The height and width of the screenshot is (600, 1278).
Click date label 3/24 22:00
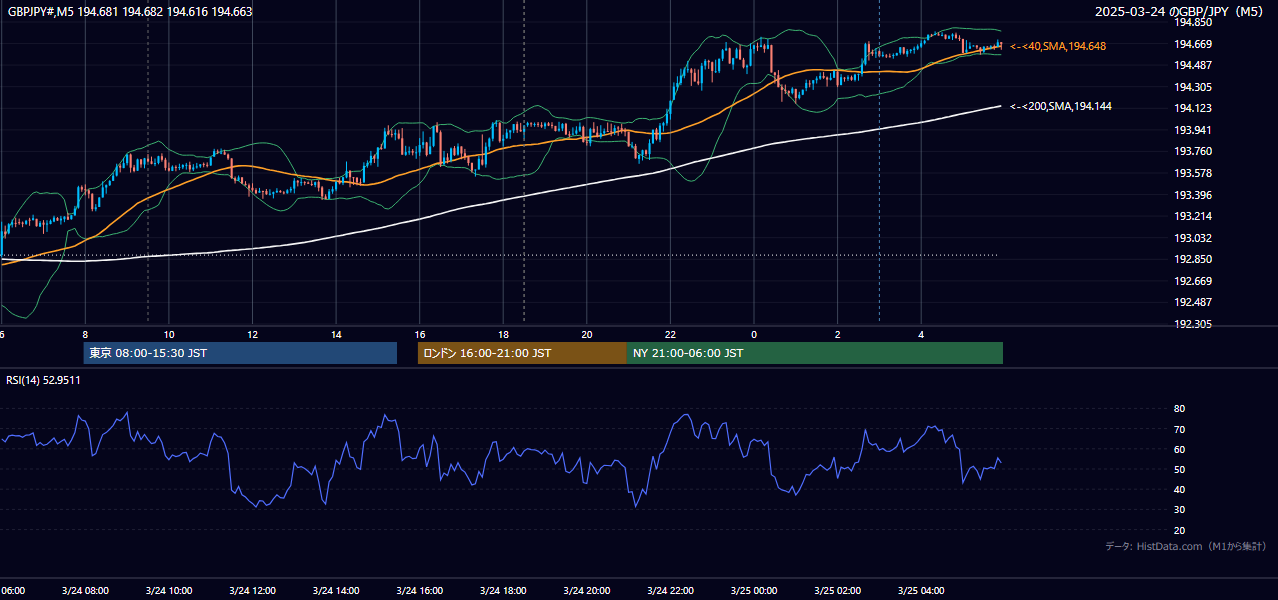pyautogui.click(x=670, y=591)
